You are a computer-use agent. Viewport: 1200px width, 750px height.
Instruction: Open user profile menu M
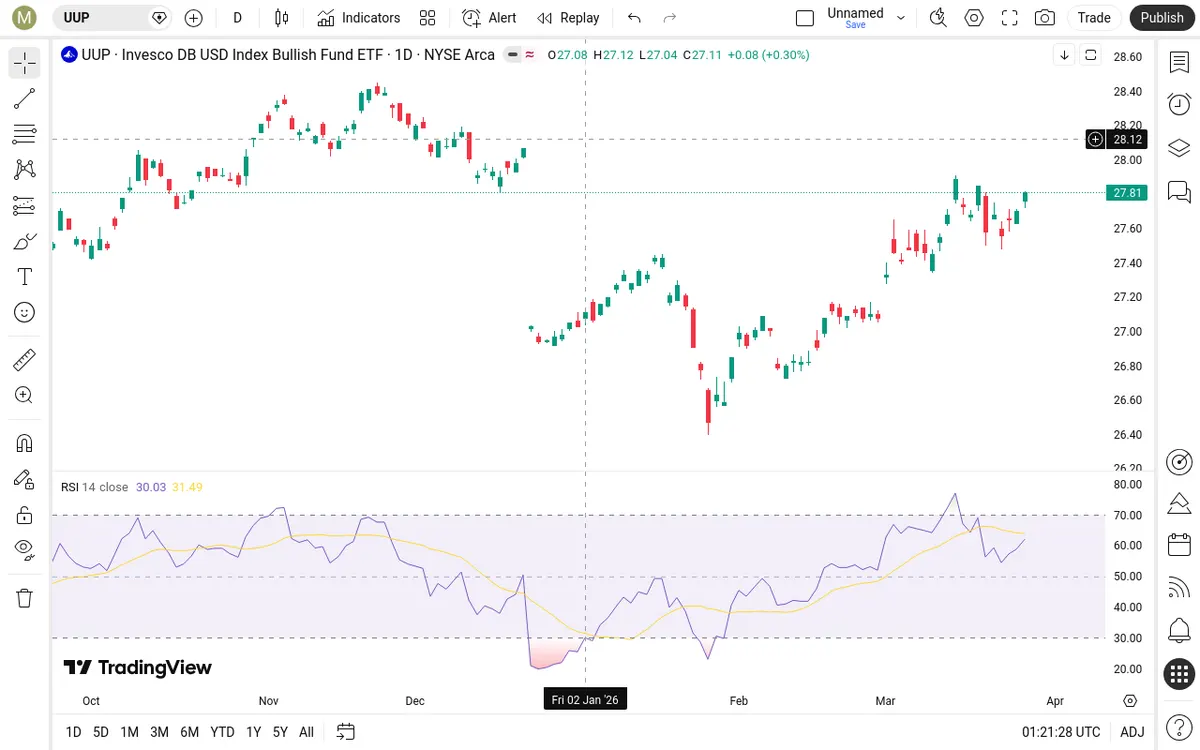click(25, 18)
